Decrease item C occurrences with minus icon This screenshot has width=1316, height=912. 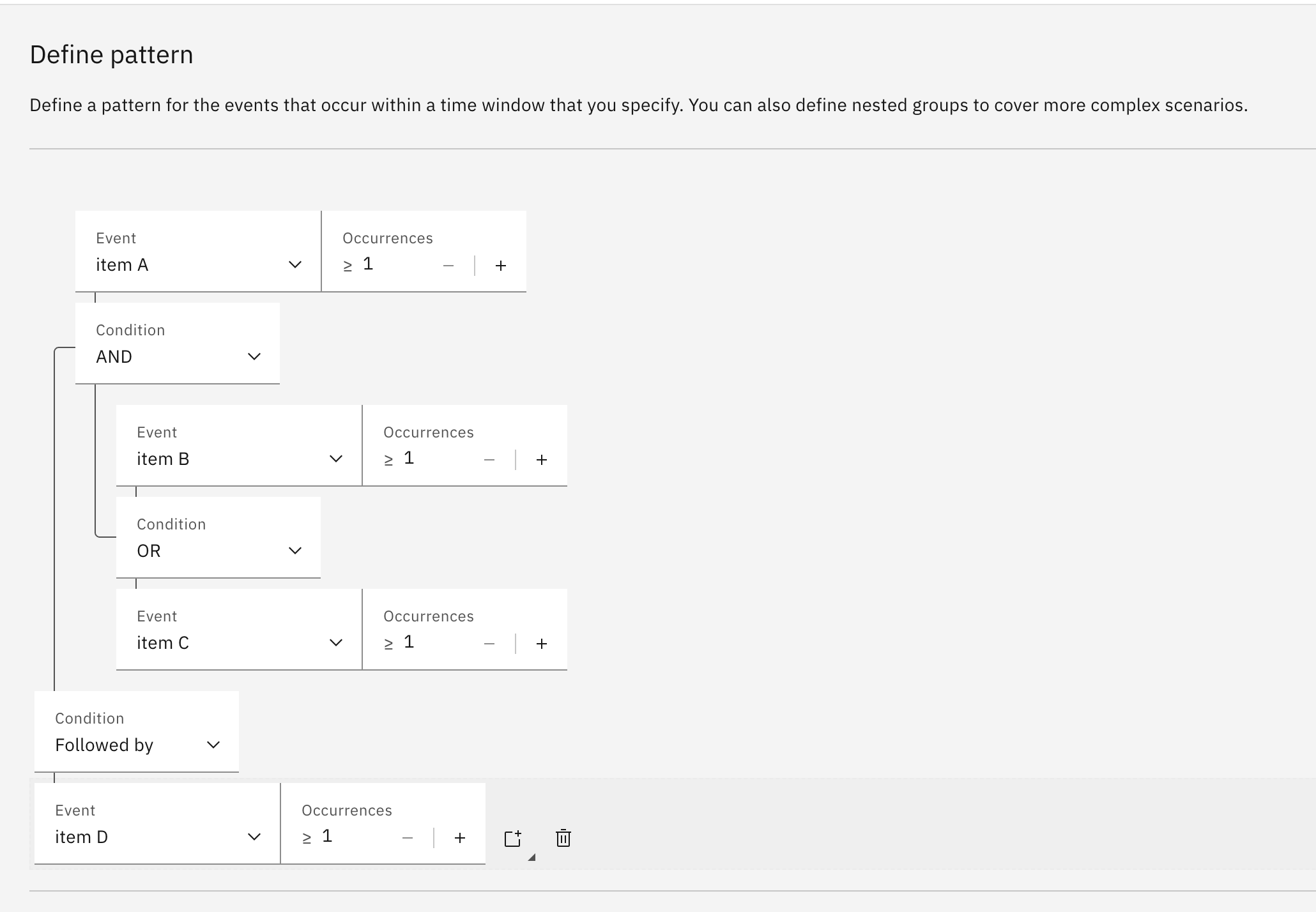tap(489, 644)
